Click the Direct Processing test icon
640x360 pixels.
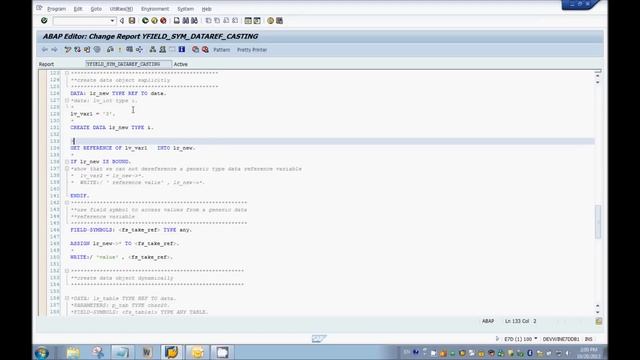[x=129, y=49]
